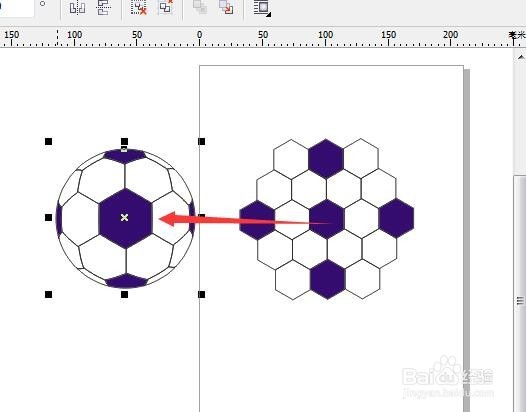Click the Mirror Vertically icon

pyautogui.click(x=104, y=8)
